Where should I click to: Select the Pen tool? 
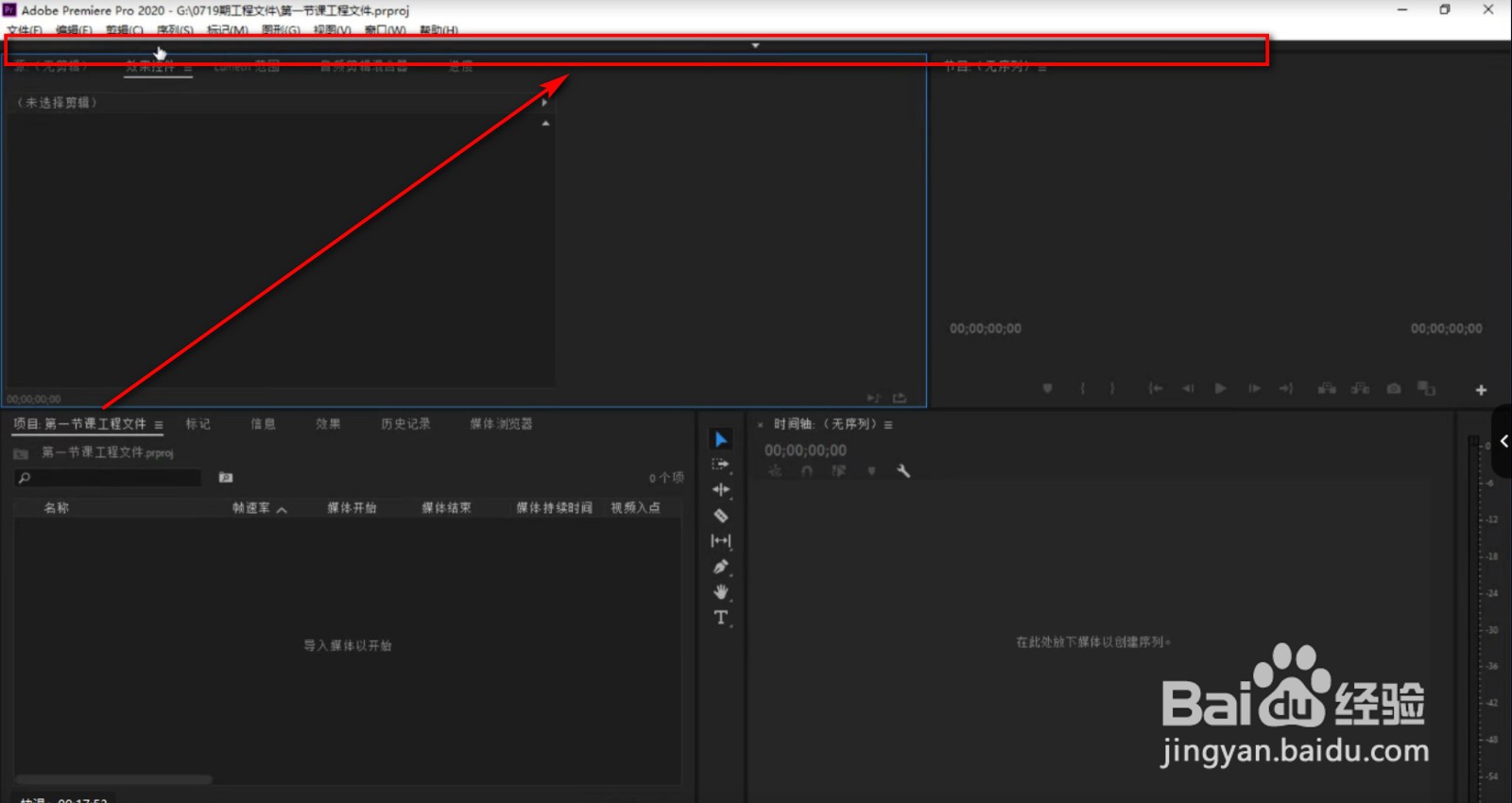tap(721, 567)
